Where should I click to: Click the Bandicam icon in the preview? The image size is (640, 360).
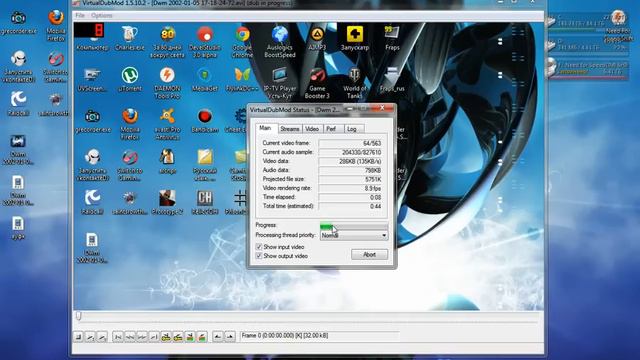tap(205, 120)
